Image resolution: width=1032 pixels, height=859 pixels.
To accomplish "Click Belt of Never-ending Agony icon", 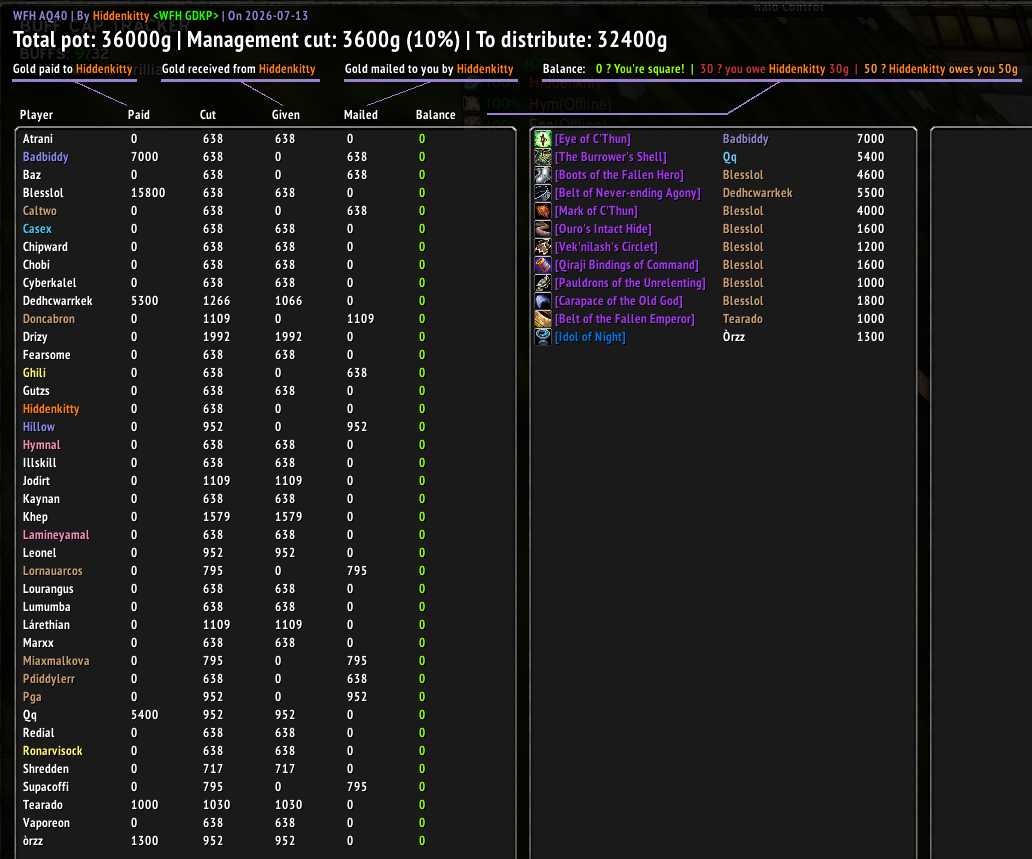I will click(542, 193).
